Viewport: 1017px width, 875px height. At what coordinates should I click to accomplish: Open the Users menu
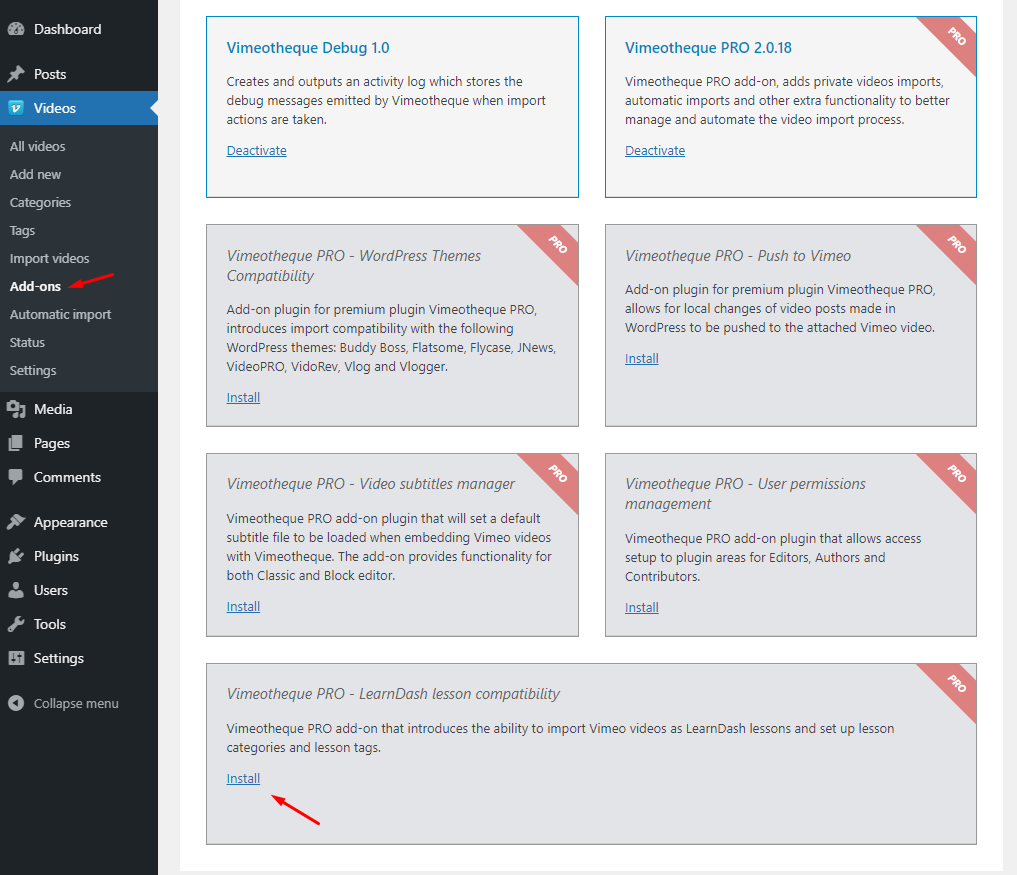(51, 590)
